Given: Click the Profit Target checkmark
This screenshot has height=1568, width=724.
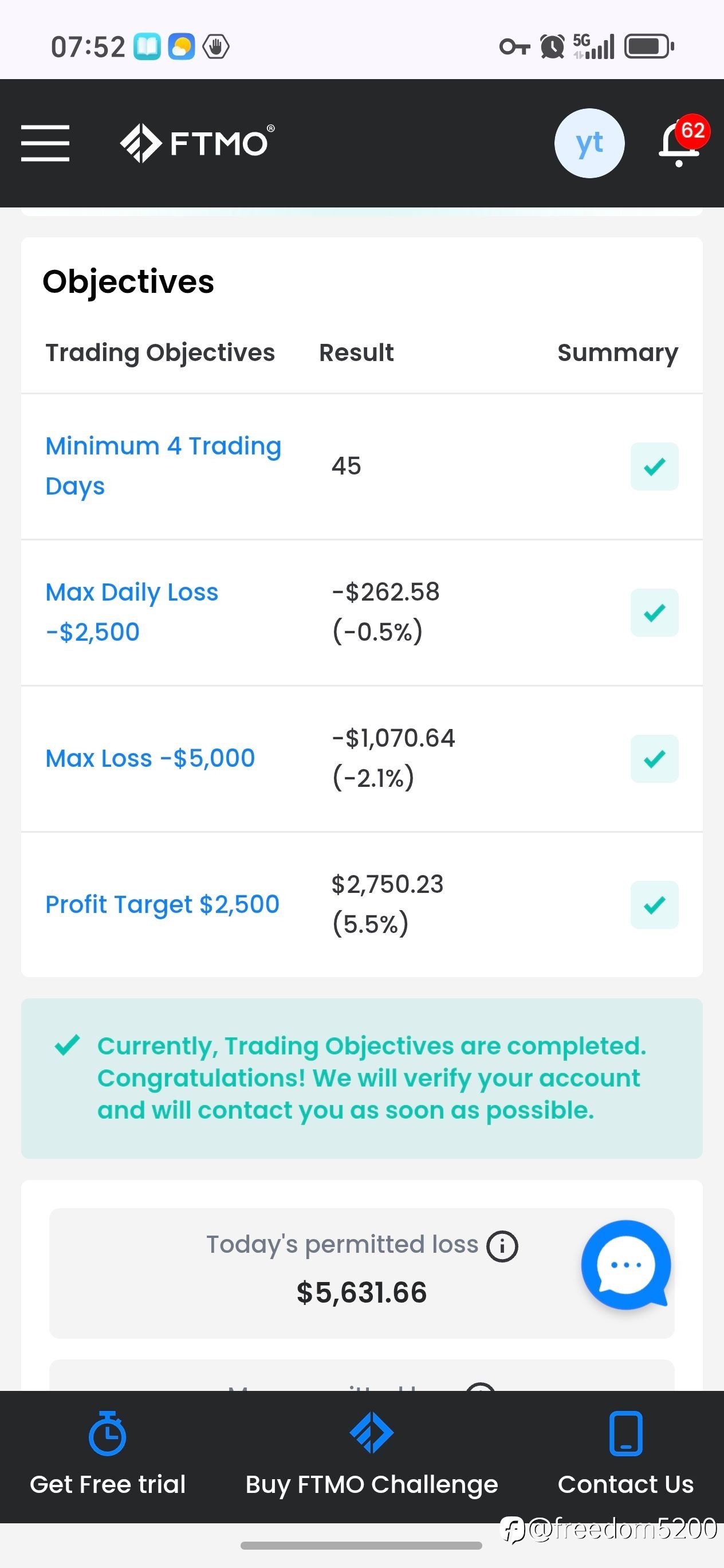Looking at the screenshot, I should (654, 904).
